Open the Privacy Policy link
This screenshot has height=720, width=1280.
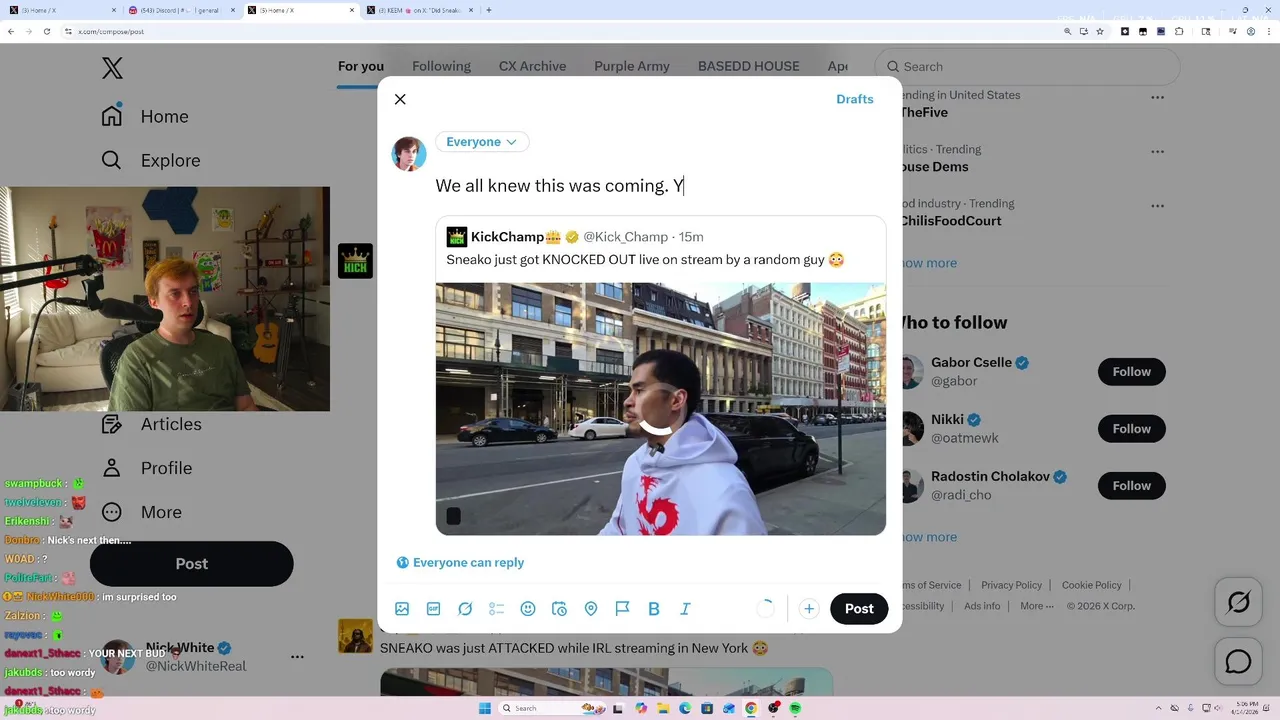point(1011,585)
